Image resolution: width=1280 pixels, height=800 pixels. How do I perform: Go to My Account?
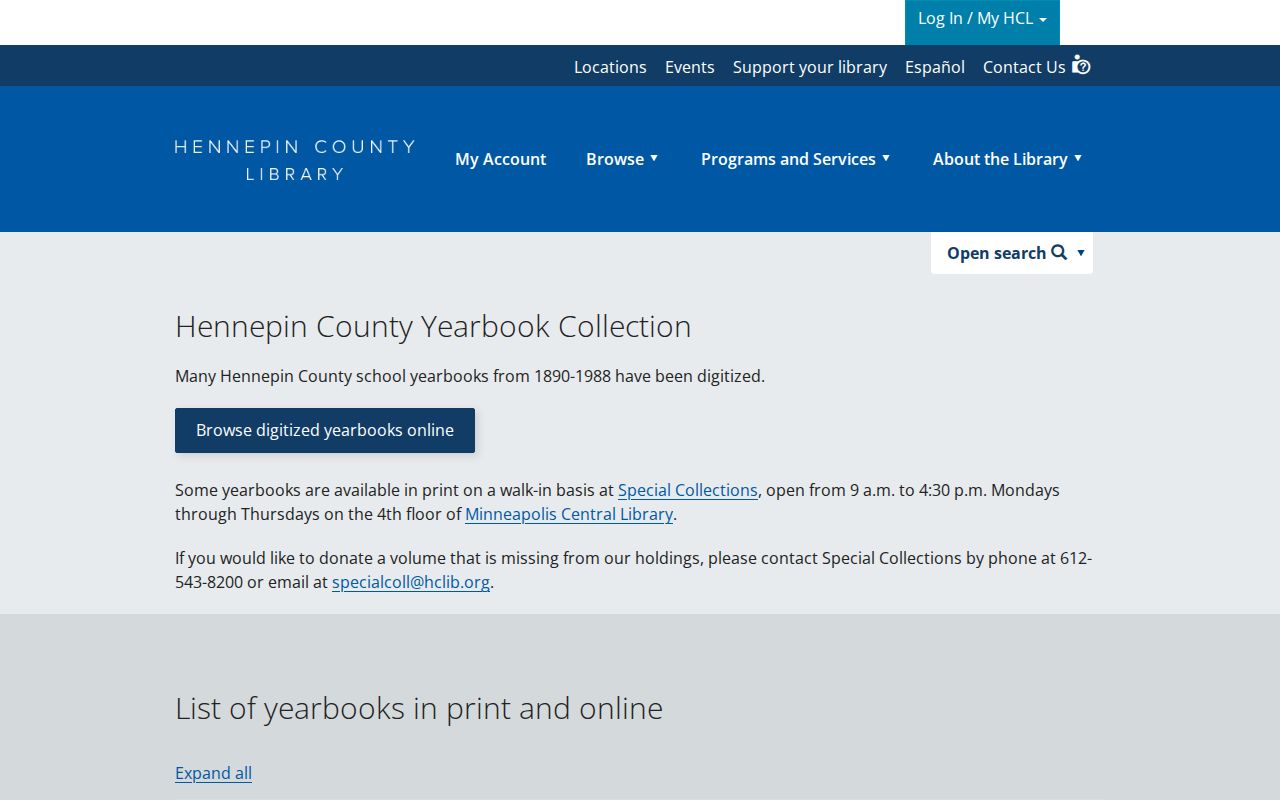coord(500,159)
